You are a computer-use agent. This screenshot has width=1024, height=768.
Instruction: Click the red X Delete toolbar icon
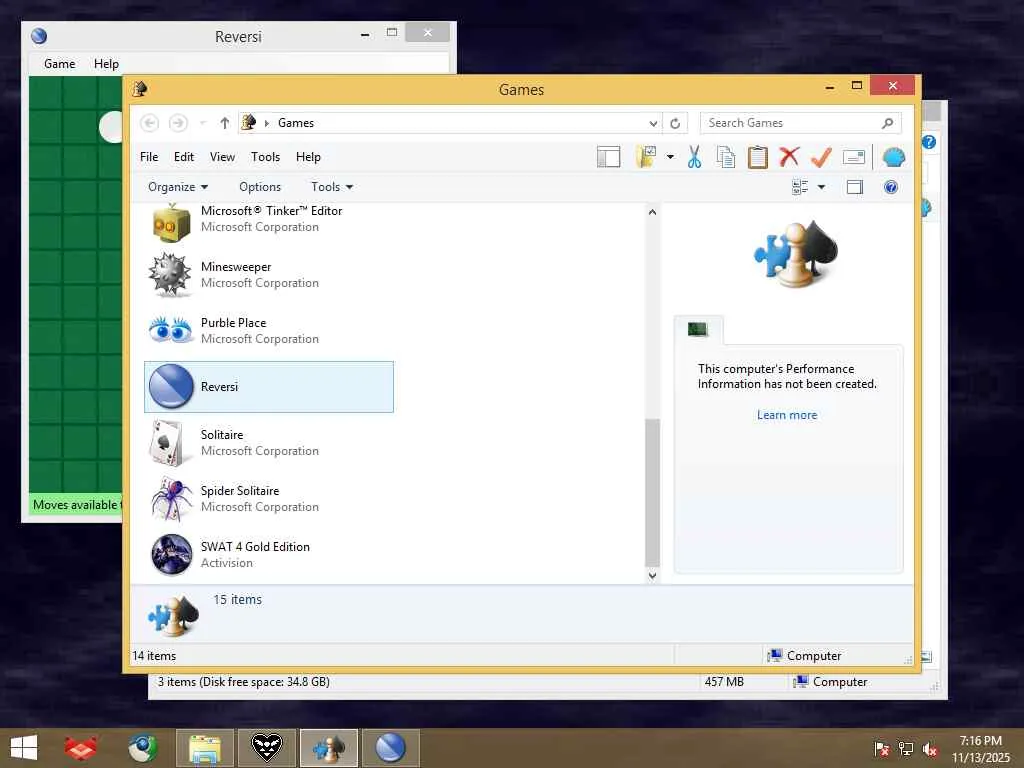pyautogui.click(x=790, y=157)
